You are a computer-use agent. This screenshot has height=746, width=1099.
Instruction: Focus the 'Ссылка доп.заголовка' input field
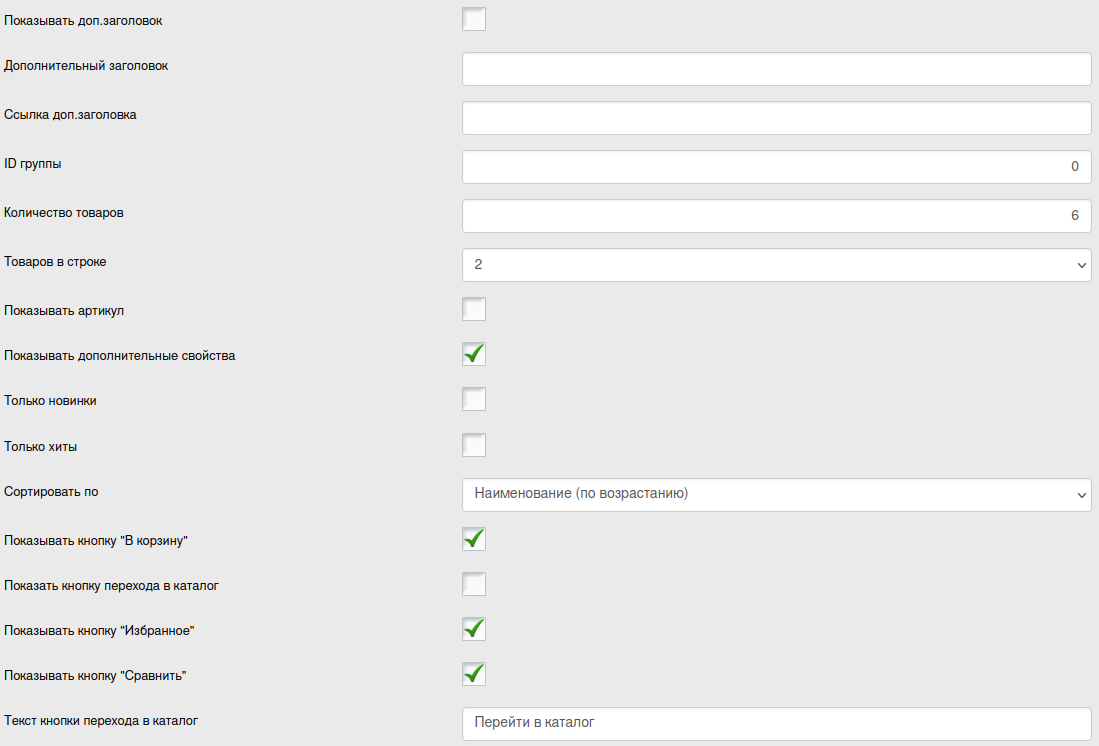[x=776, y=118]
